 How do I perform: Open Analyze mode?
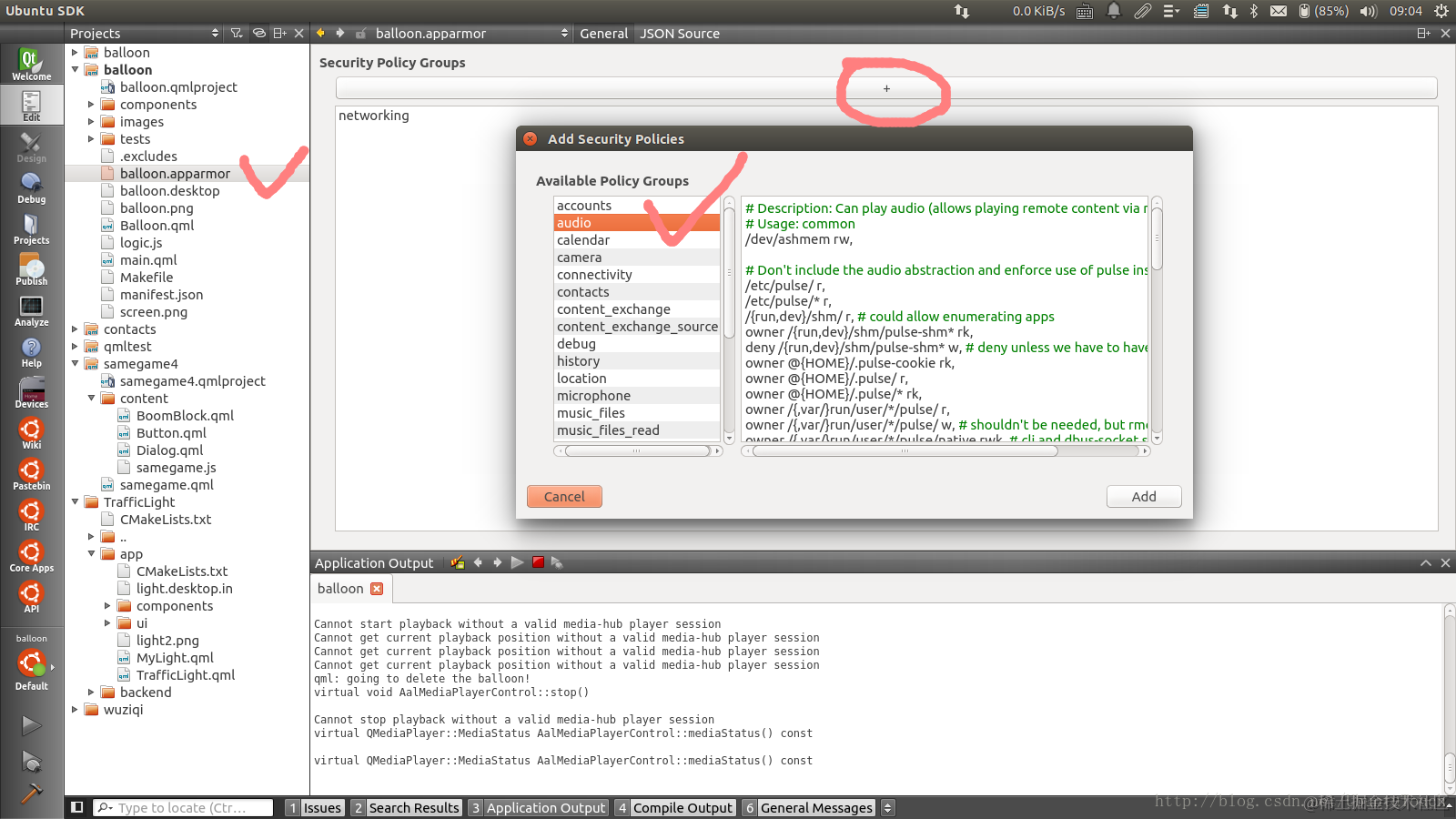[32, 310]
